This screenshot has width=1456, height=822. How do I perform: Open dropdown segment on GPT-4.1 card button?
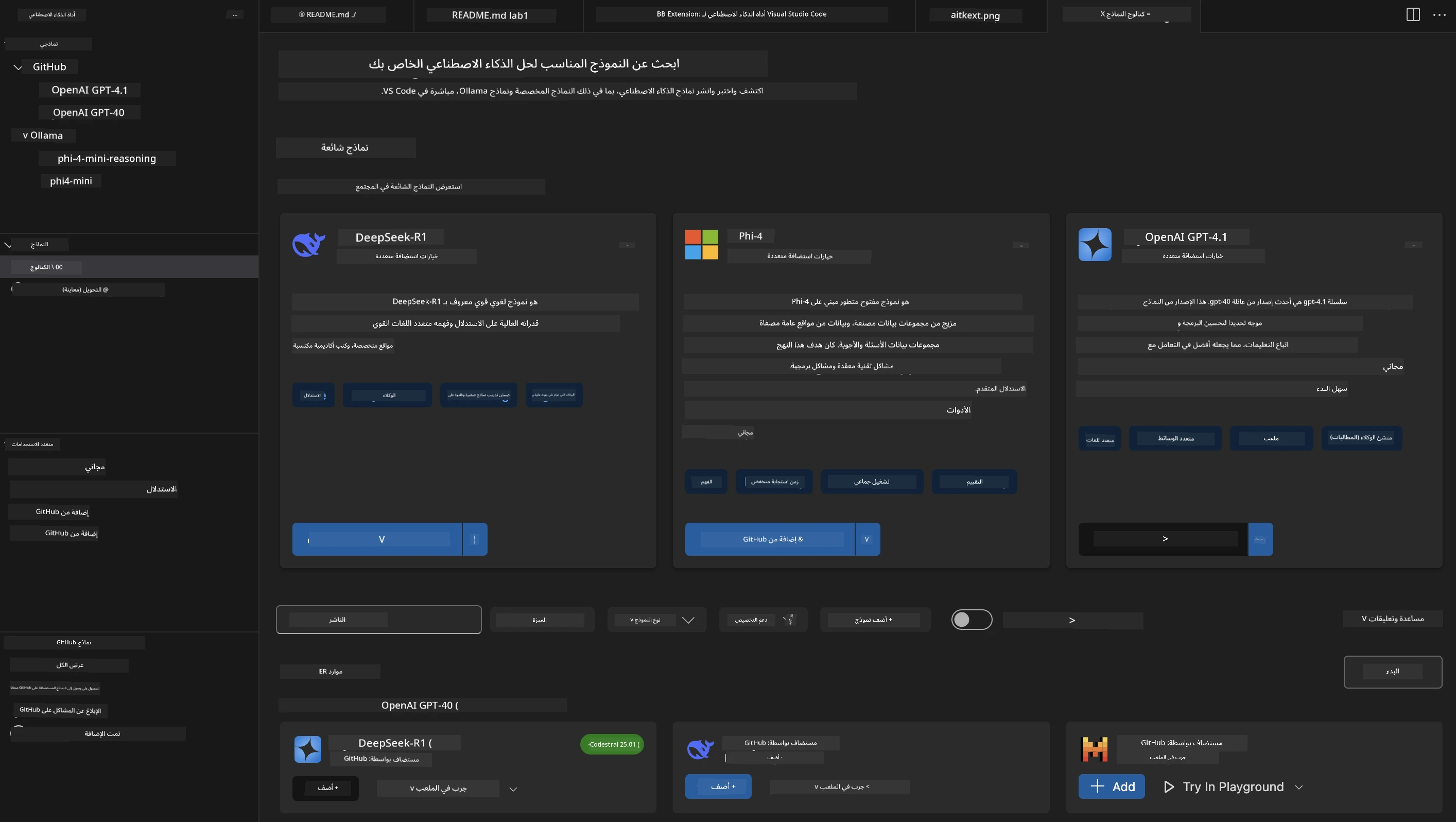pyautogui.click(x=1260, y=539)
